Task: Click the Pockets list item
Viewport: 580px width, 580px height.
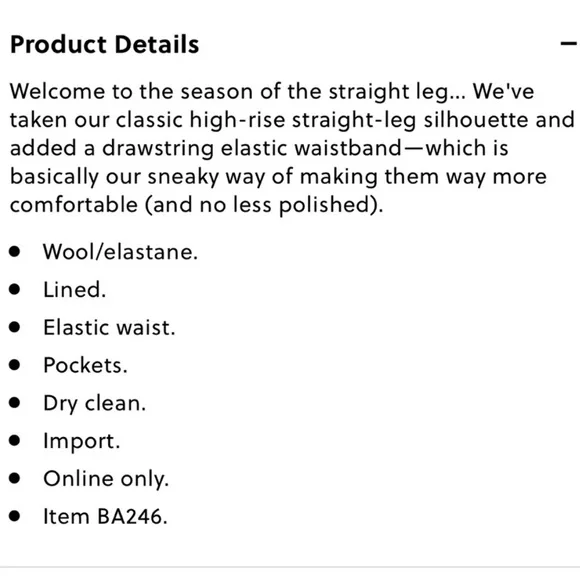Action: [x=85, y=365]
